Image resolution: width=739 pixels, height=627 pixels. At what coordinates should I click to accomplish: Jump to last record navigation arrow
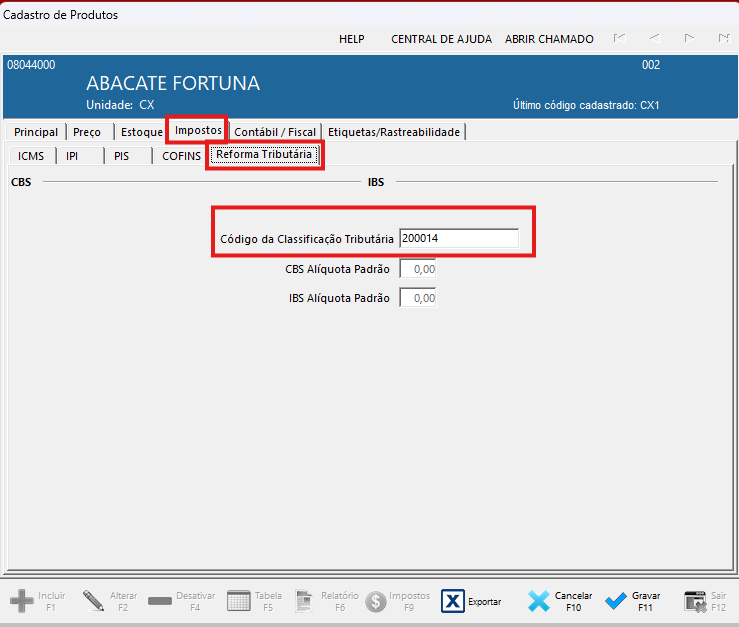point(723,39)
